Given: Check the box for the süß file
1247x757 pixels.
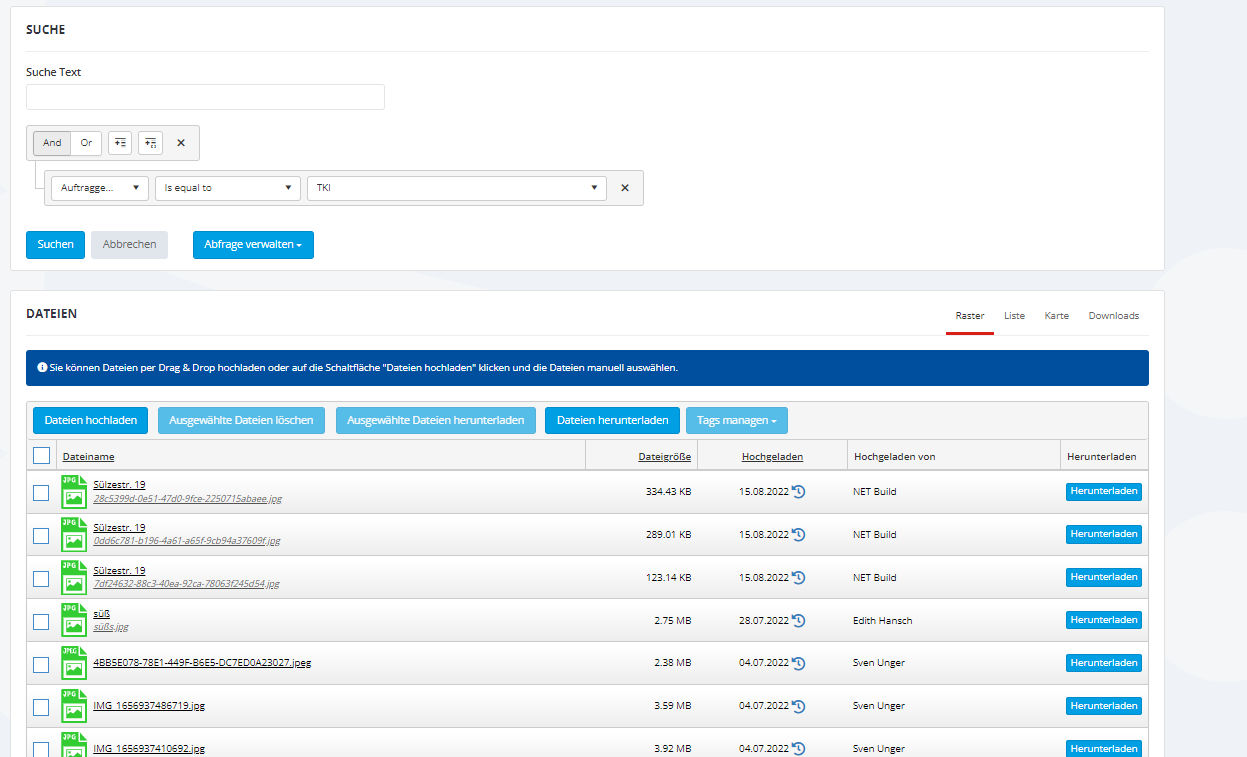Looking at the screenshot, I should click(41, 621).
